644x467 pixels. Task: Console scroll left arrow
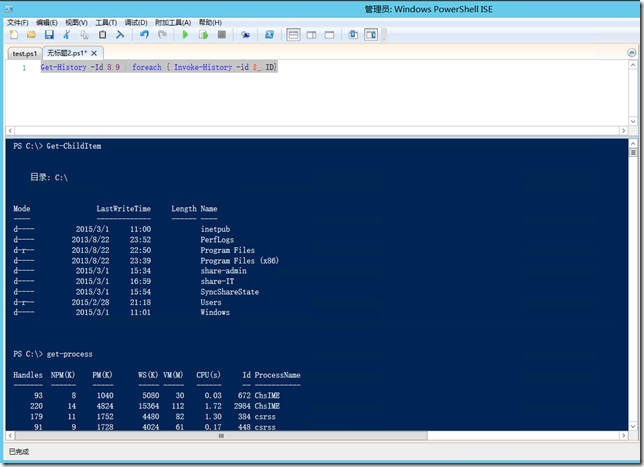[10, 435]
